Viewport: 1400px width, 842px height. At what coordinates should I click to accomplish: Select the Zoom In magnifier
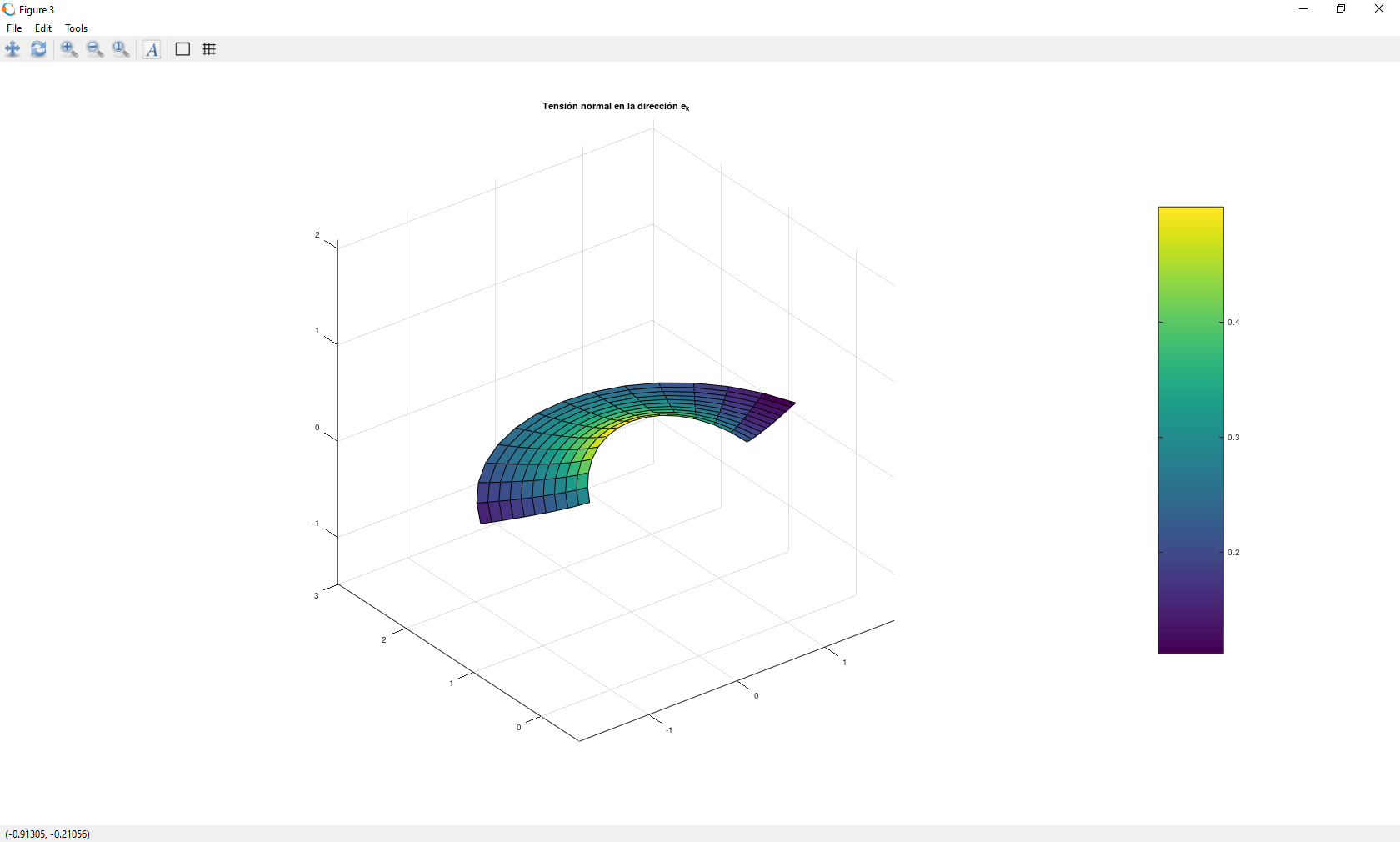click(69, 49)
